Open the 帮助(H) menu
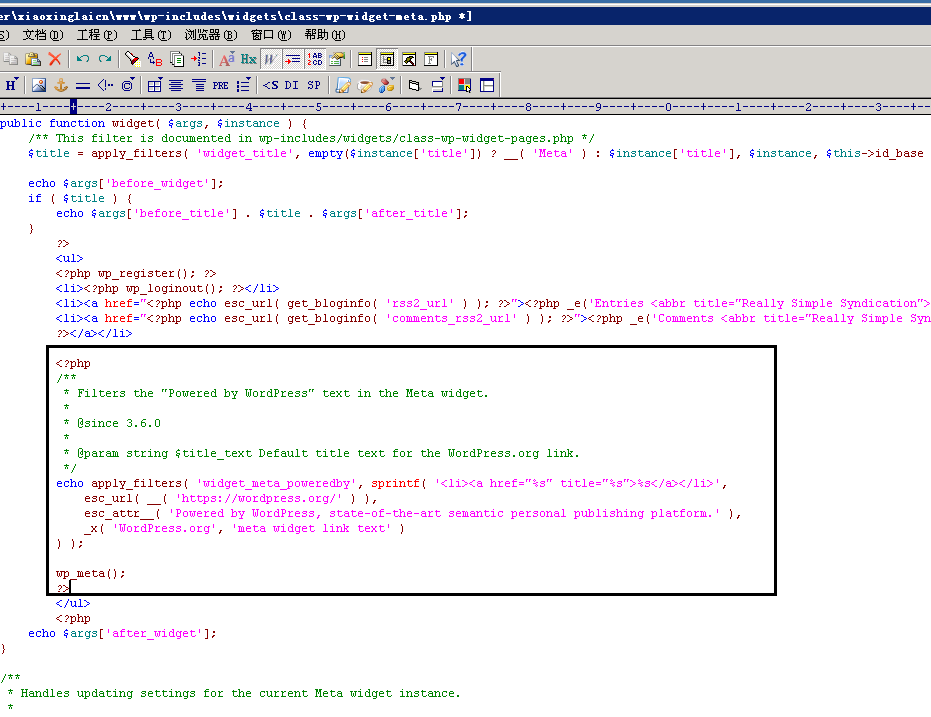Viewport: 931px width, 717px height. (x=325, y=35)
